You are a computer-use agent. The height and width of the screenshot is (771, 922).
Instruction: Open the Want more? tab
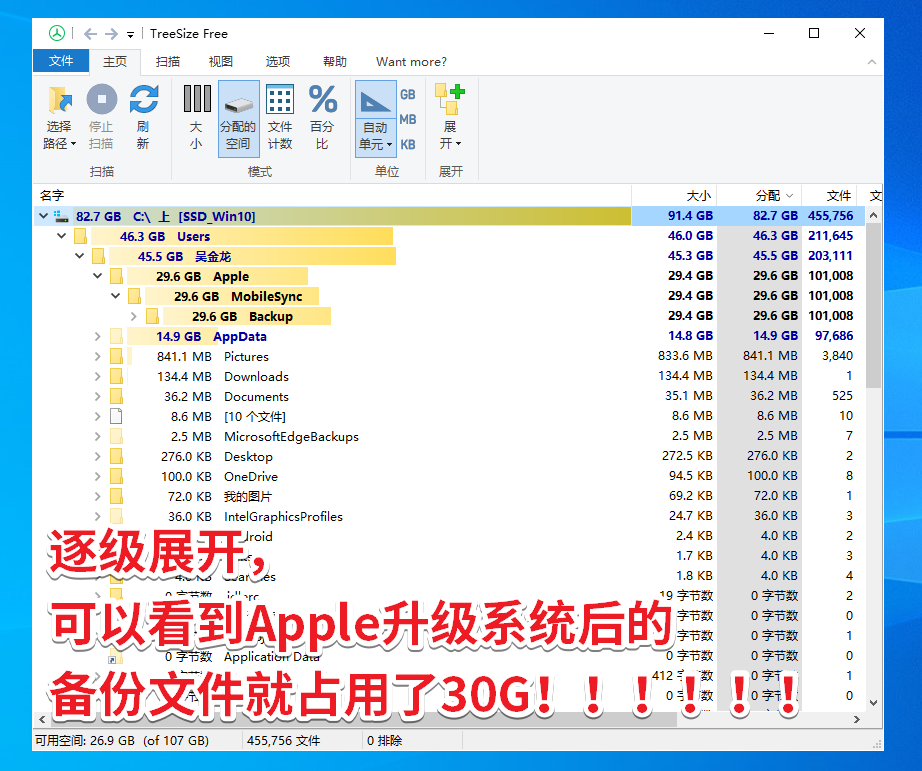411,62
